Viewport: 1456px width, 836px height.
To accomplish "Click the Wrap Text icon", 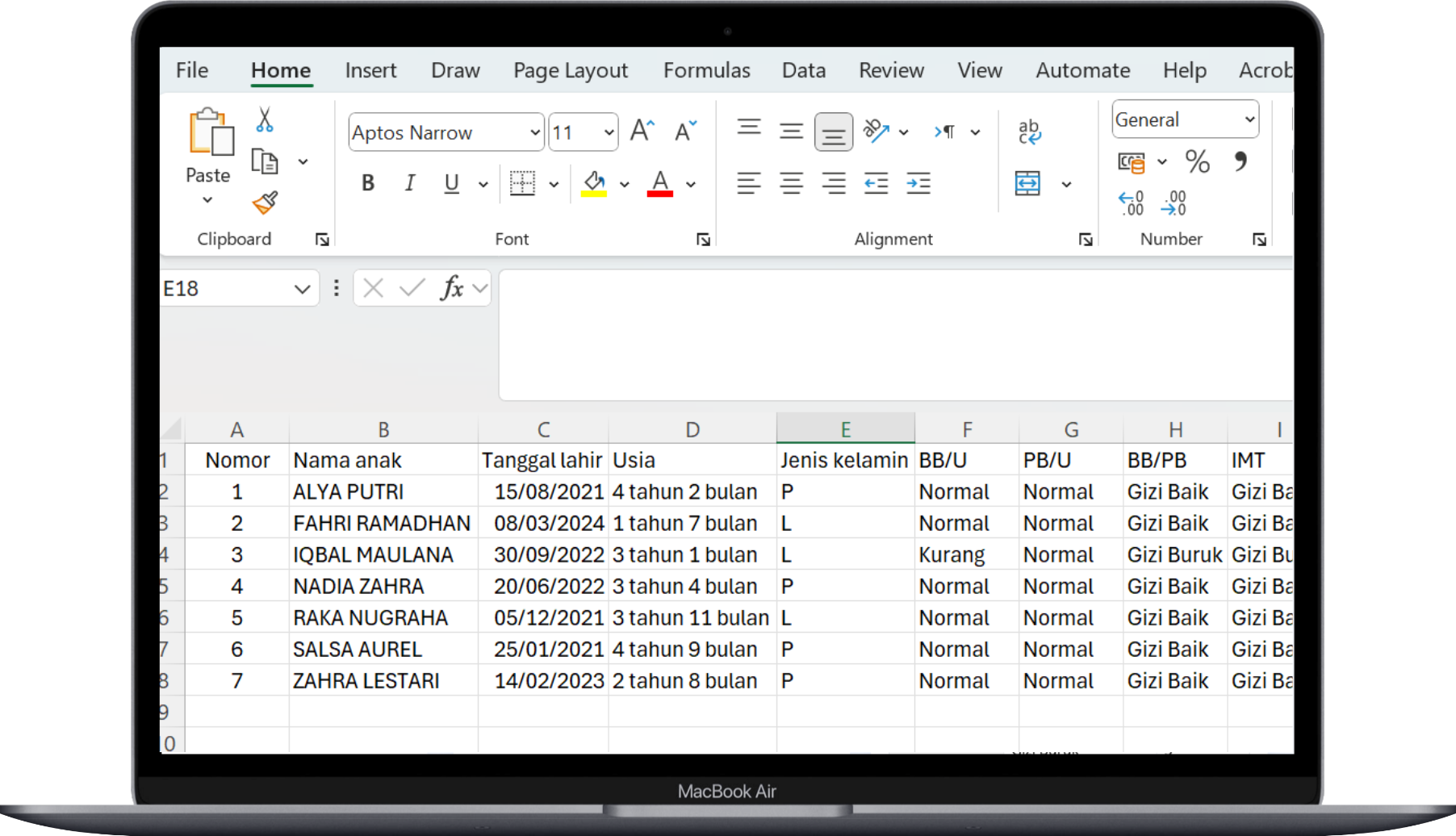I will tap(1029, 132).
